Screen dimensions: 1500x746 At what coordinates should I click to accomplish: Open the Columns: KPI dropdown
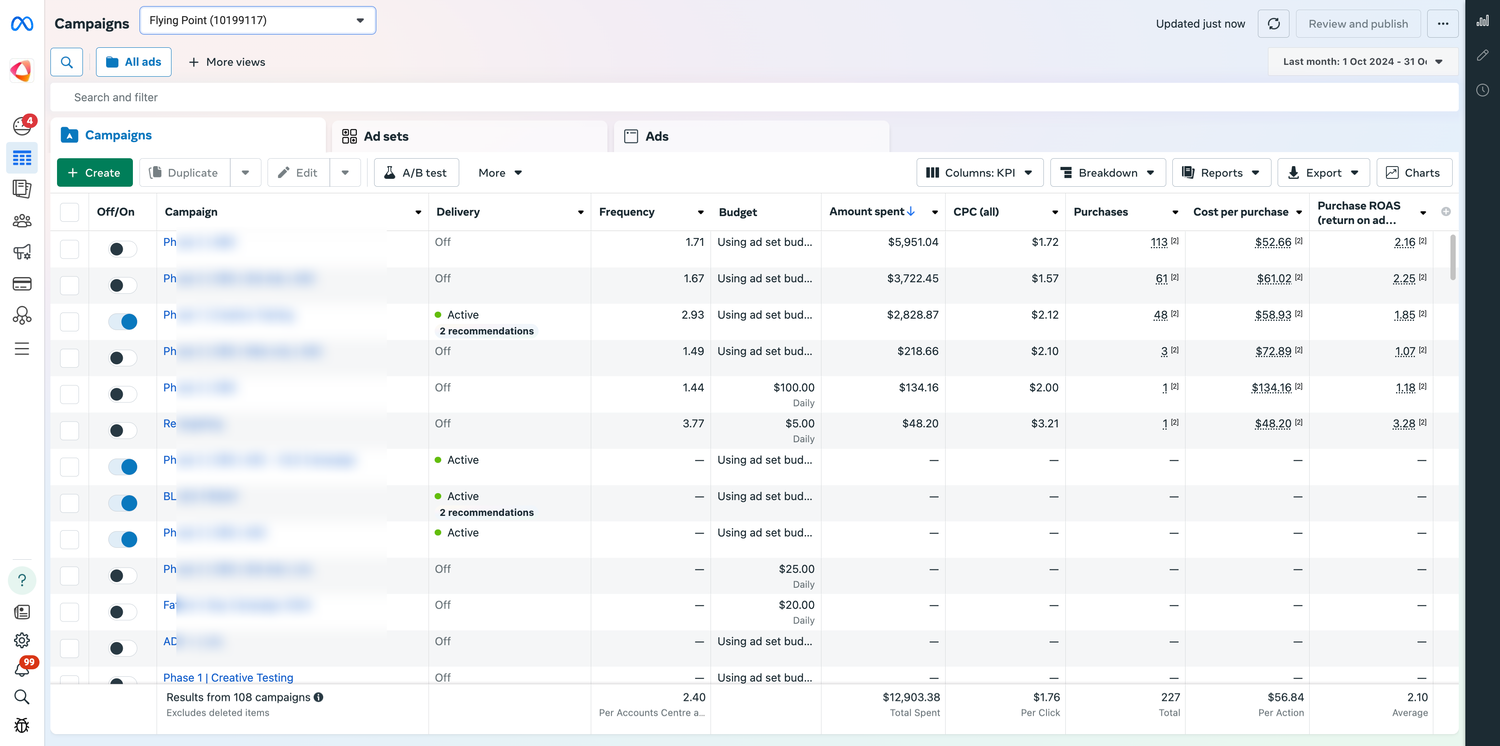[980, 173]
